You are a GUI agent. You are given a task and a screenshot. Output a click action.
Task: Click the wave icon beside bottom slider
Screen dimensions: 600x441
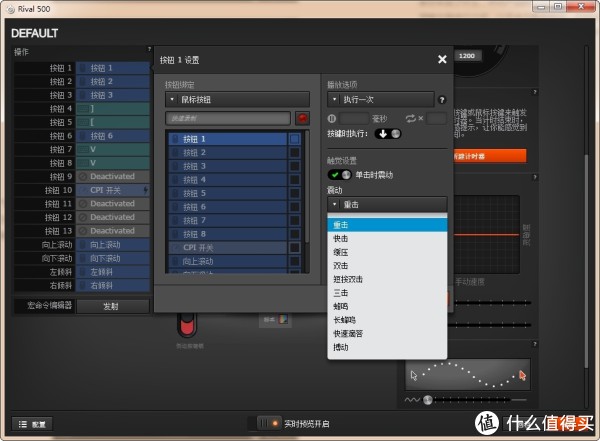[412, 400]
